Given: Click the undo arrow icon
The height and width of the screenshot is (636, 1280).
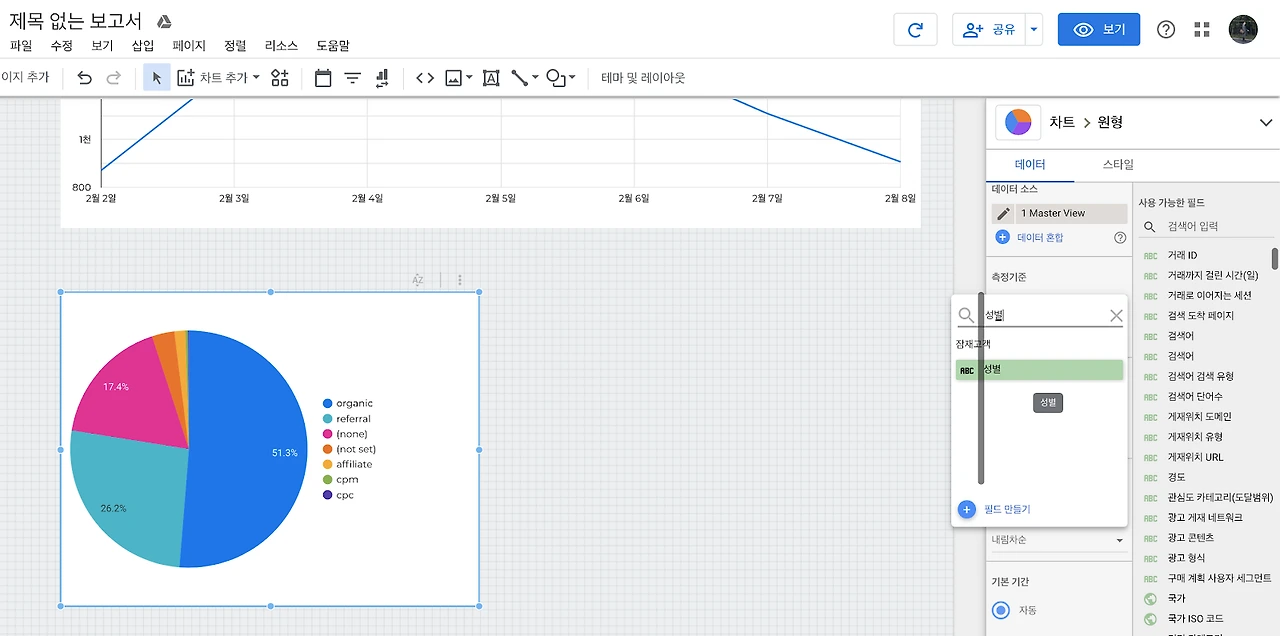Looking at the screenshot, I should [85, 78].
